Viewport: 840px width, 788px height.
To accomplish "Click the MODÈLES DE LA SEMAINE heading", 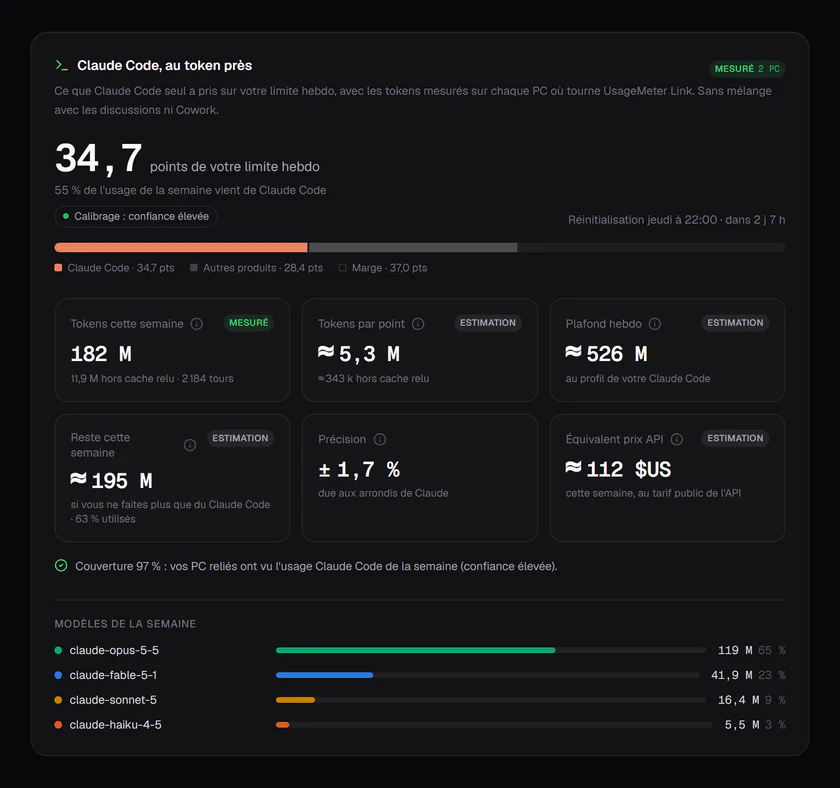I will point(125,624).
